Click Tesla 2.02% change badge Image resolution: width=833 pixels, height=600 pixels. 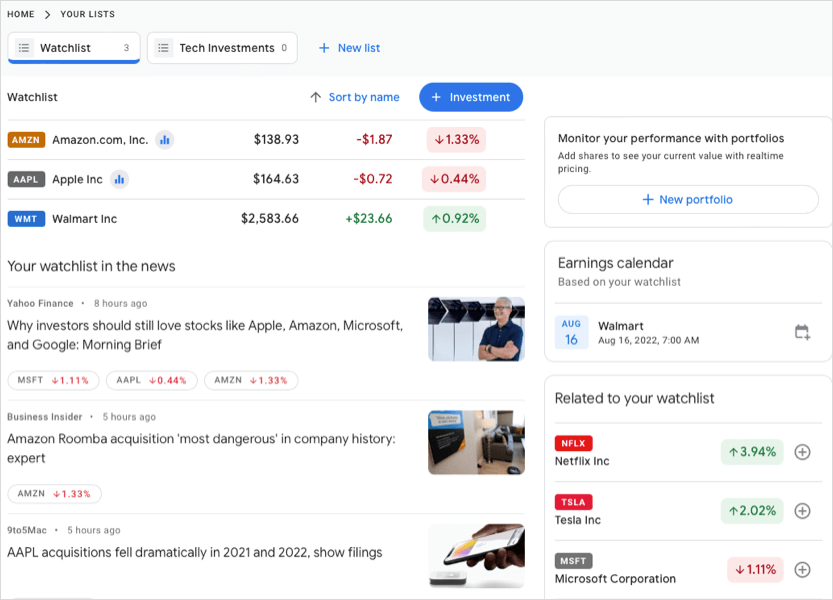[752, 511]
